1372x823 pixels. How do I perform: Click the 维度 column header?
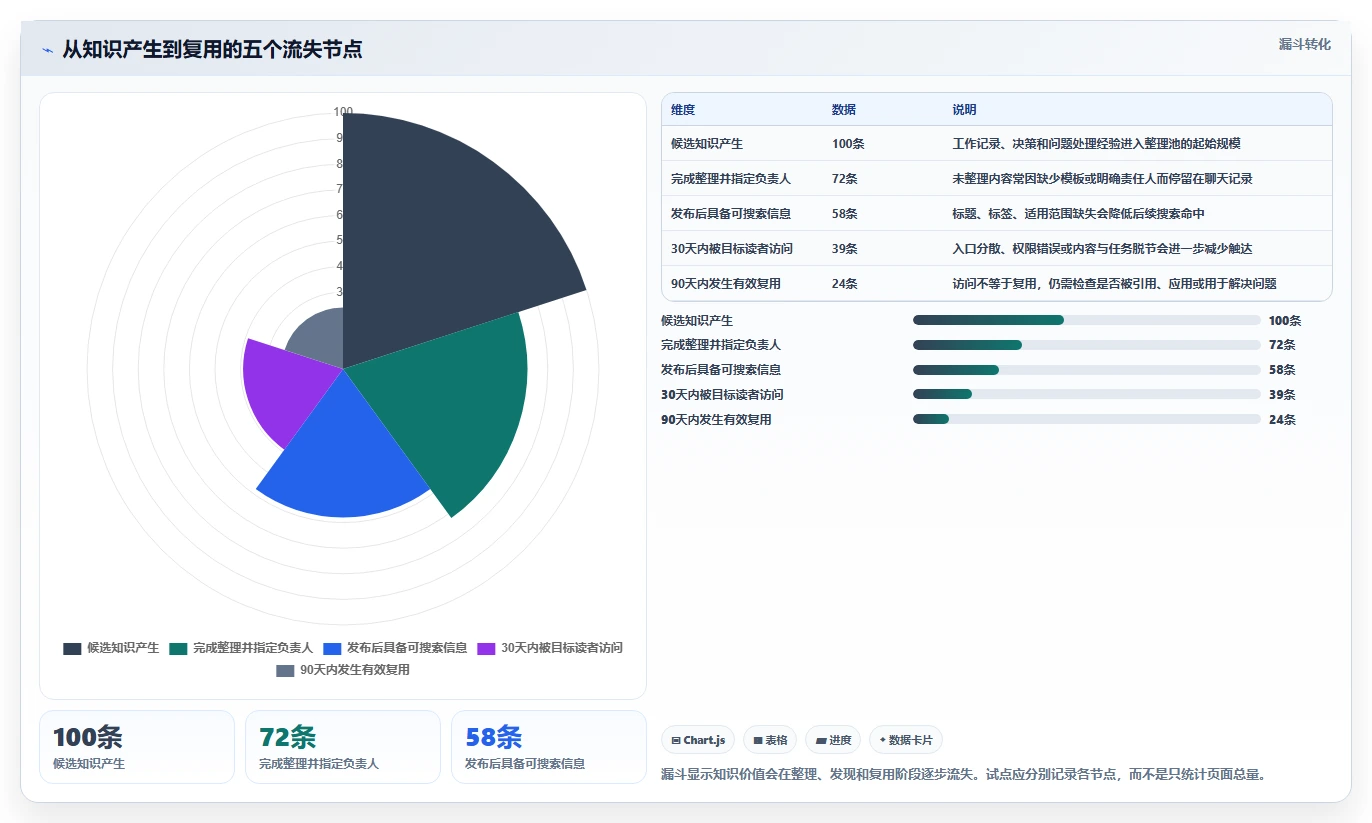[683, 110]
